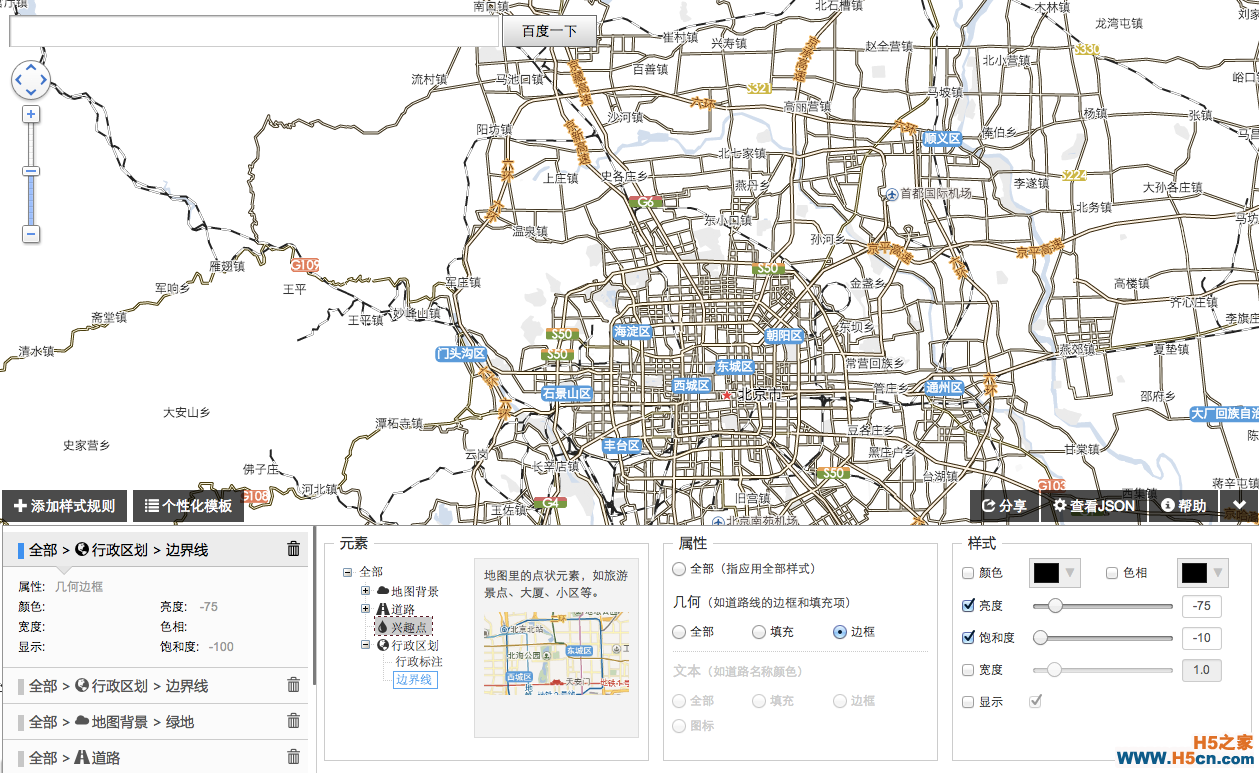Zoom in with the plus button

(x=31, y=114)
